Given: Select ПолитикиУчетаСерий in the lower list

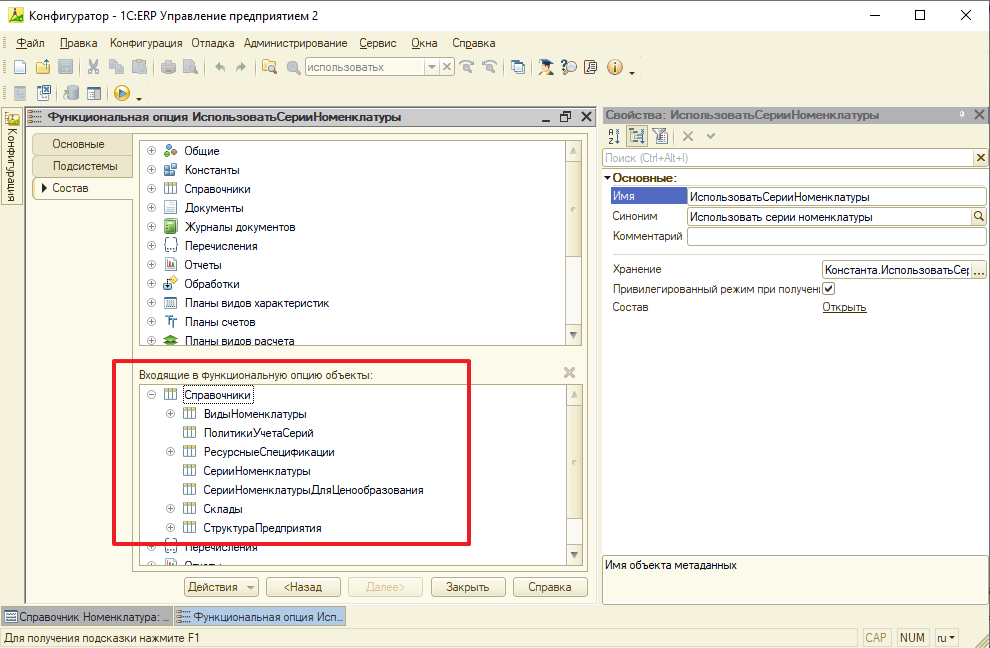Looking at the screenshot, I should point(258,433).
